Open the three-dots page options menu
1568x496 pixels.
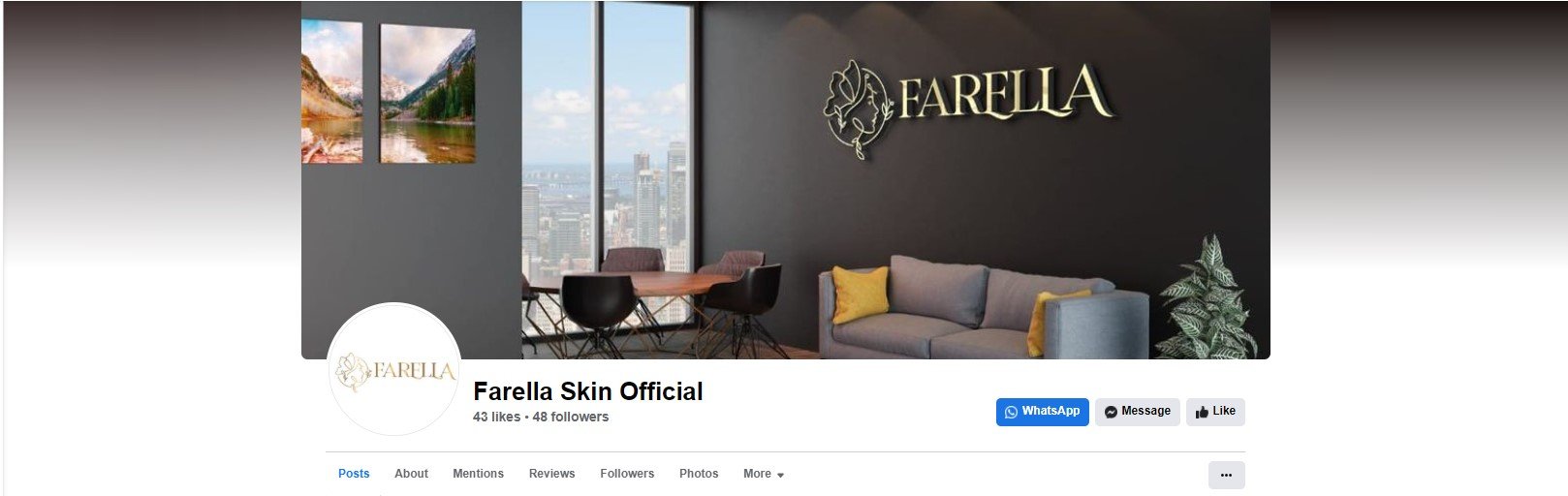tap(1226, 475)
